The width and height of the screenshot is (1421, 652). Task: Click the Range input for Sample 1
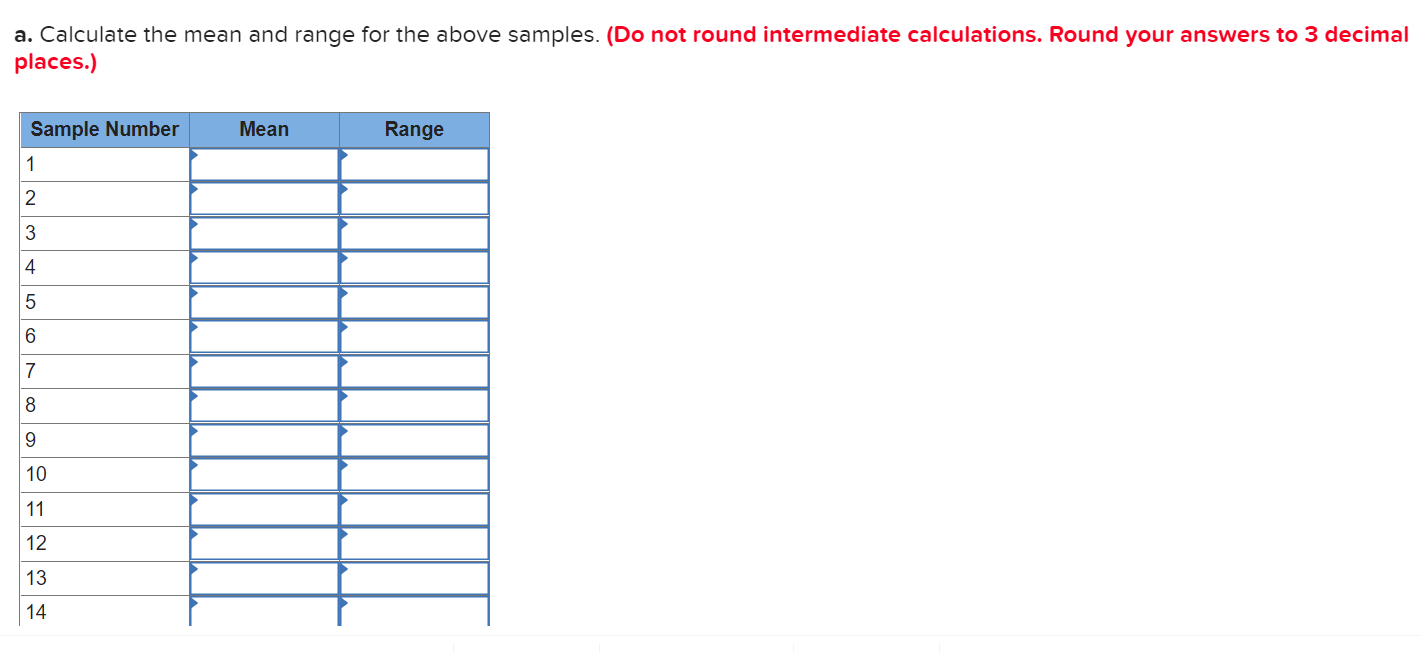click(x=414, y=163)
